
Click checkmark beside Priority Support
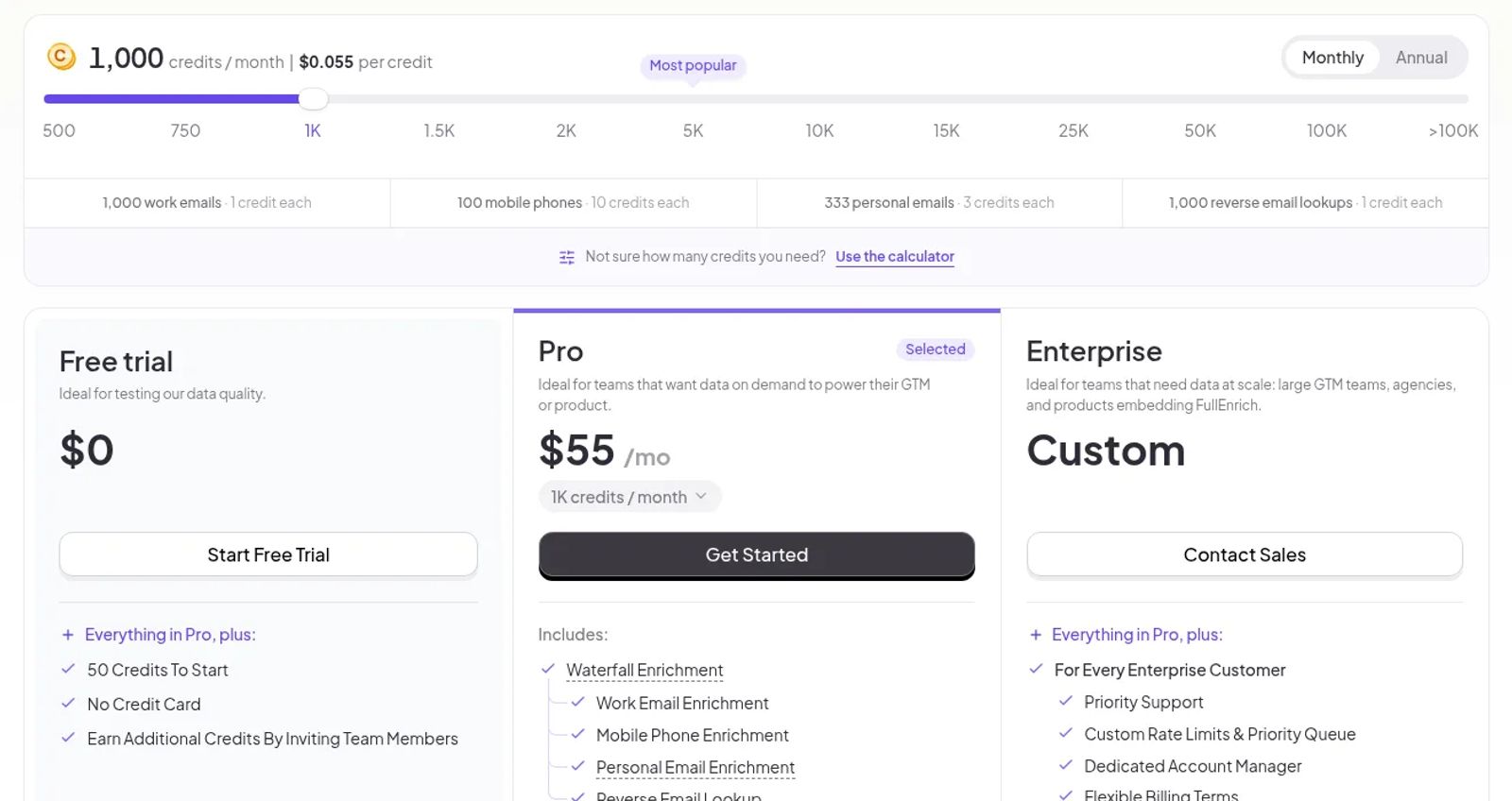[1066, 701]
